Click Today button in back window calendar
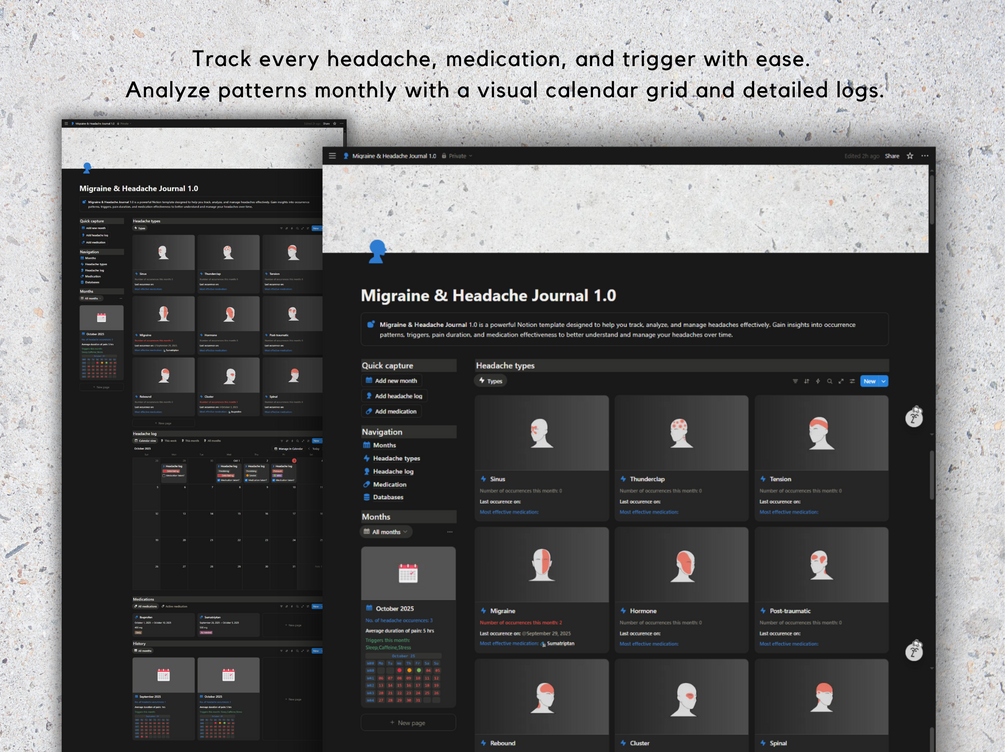 point(315,449)
